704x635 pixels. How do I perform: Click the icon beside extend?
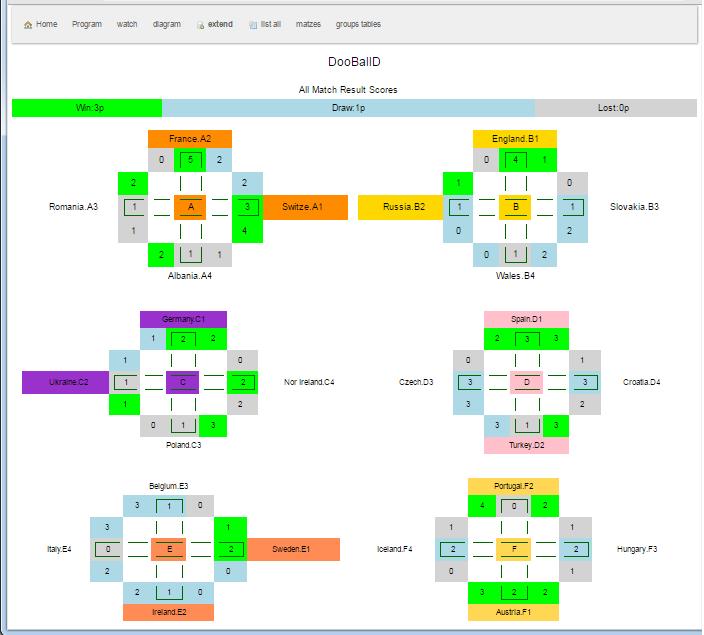[x=200, y=25]
